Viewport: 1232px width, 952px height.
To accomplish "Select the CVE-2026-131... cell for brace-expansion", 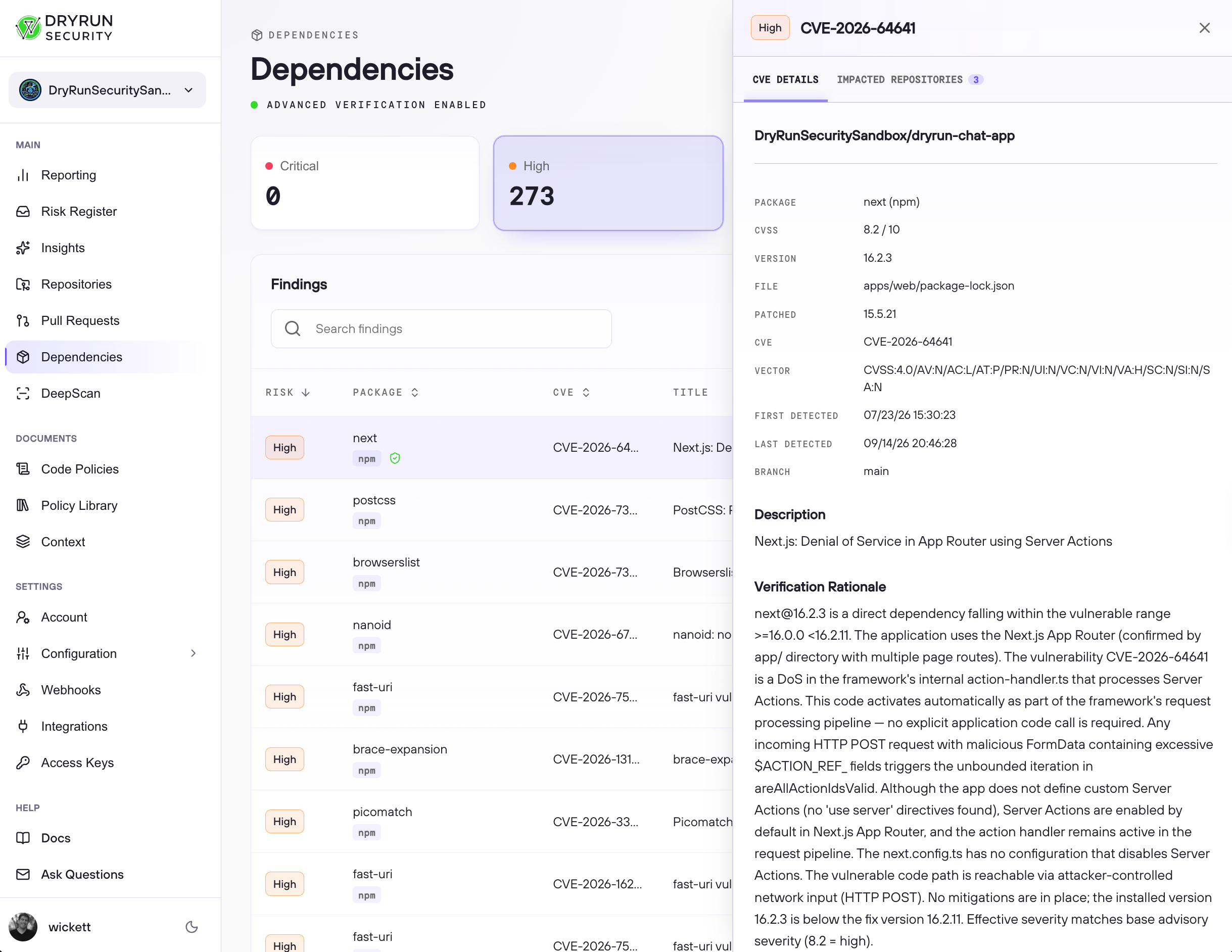I will coord(596,759).
